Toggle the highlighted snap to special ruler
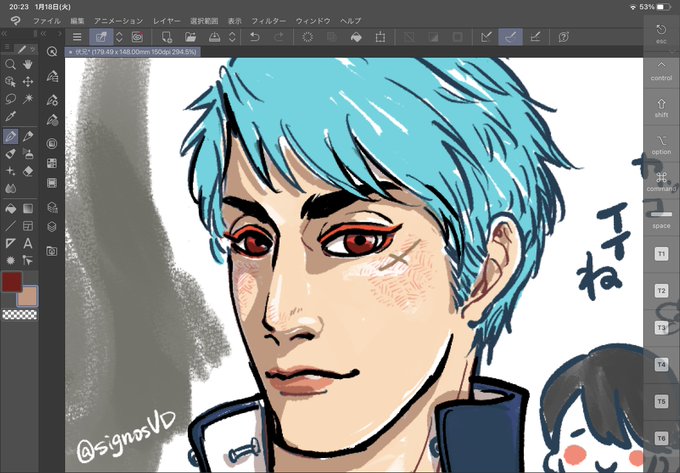 click(x=510, y=37)
